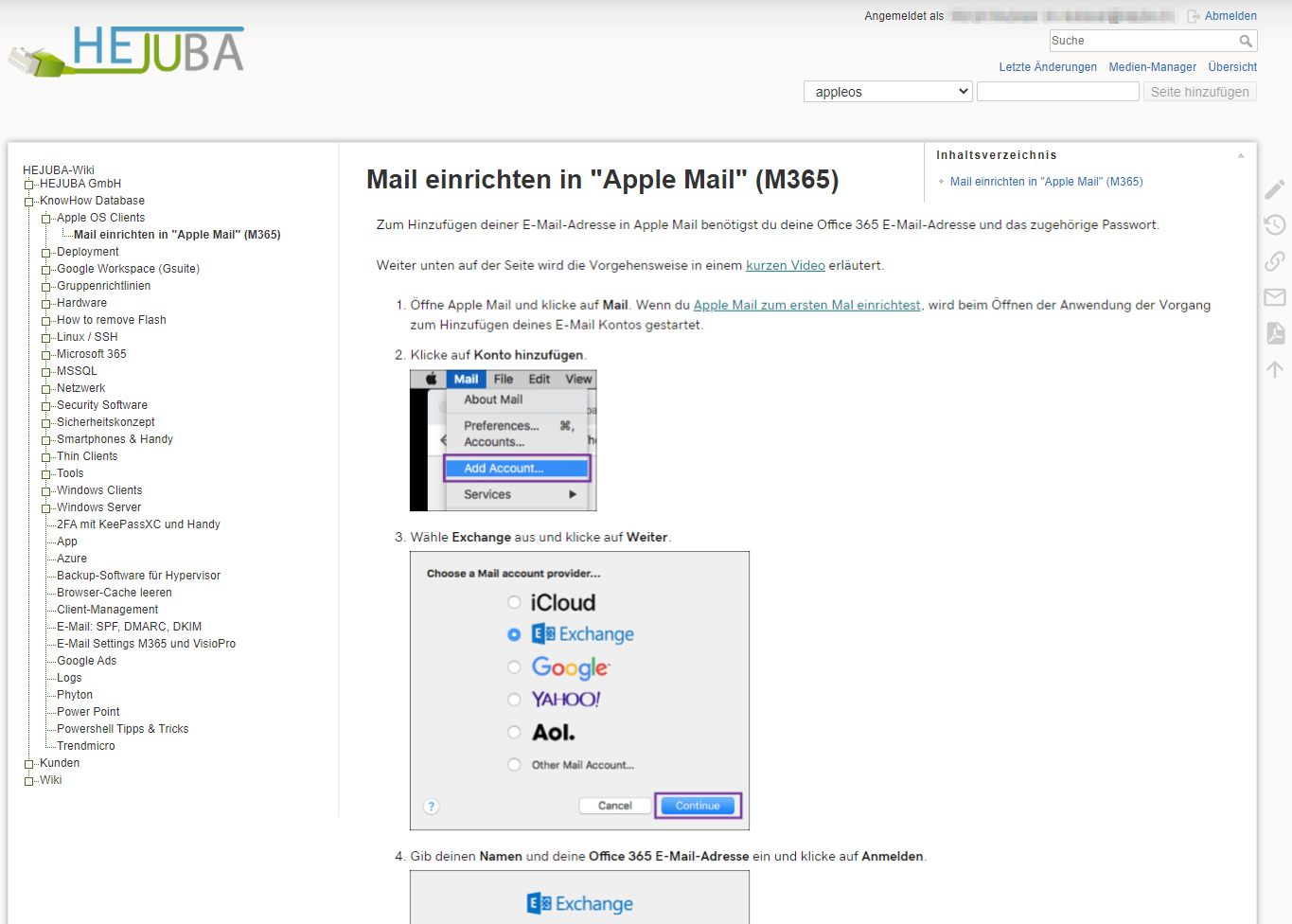Open Browser-Cache leeren page

pos(115,593)
